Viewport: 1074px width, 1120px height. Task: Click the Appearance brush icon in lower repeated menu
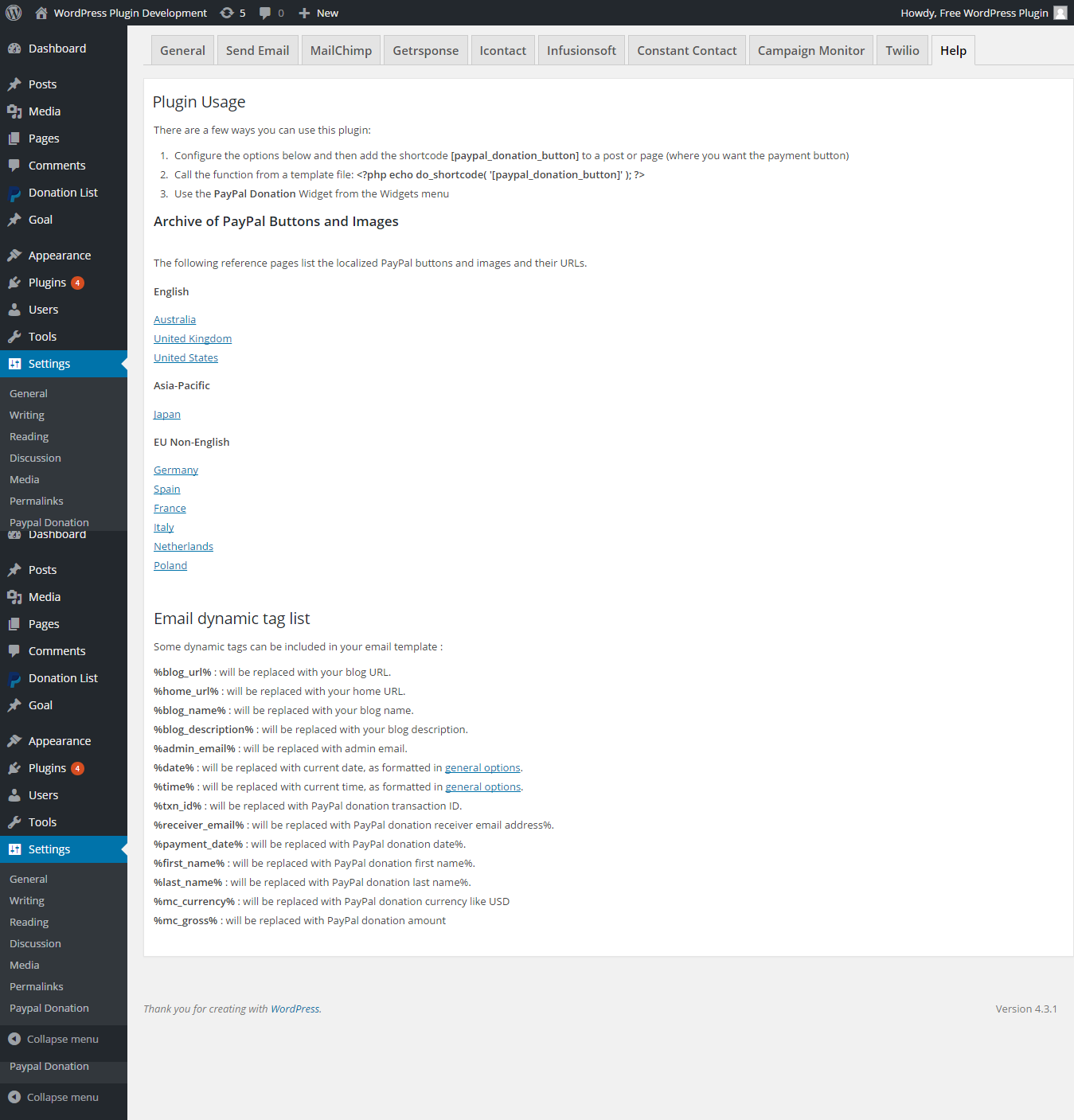pyautogui.click(x=14, y=741)
